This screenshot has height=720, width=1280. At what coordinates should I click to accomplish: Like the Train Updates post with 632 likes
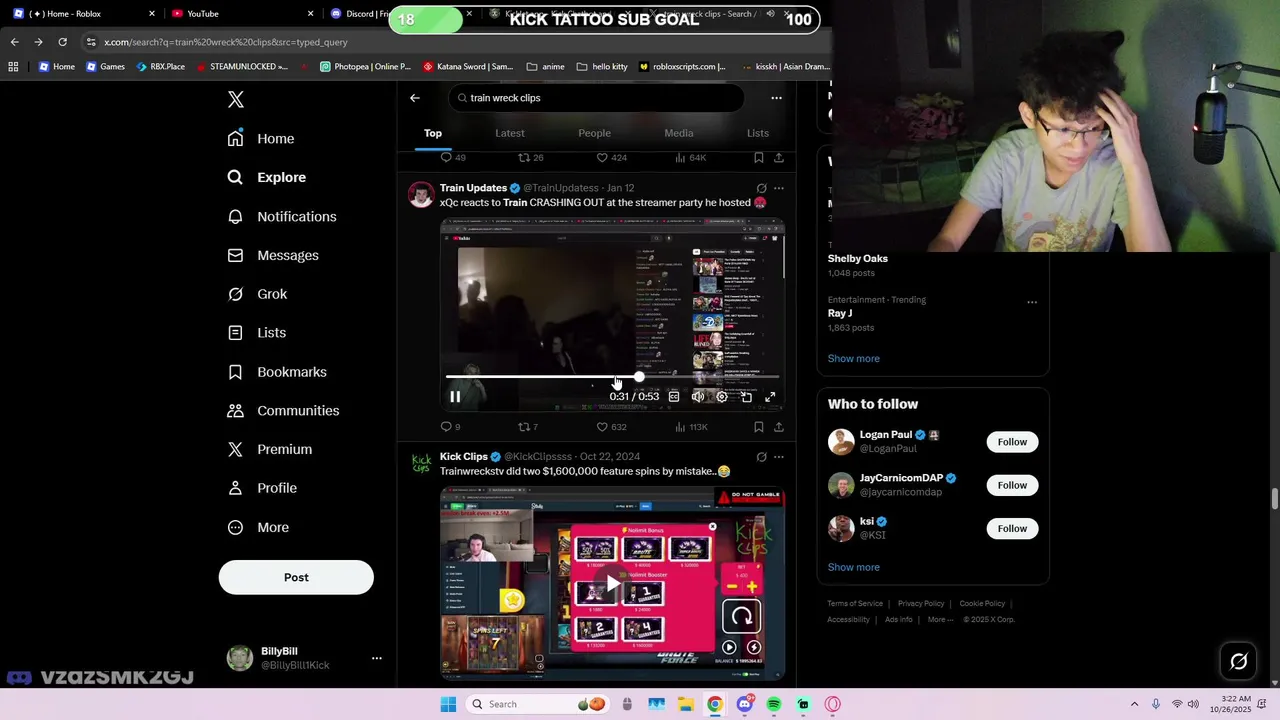tap(611, 427)
